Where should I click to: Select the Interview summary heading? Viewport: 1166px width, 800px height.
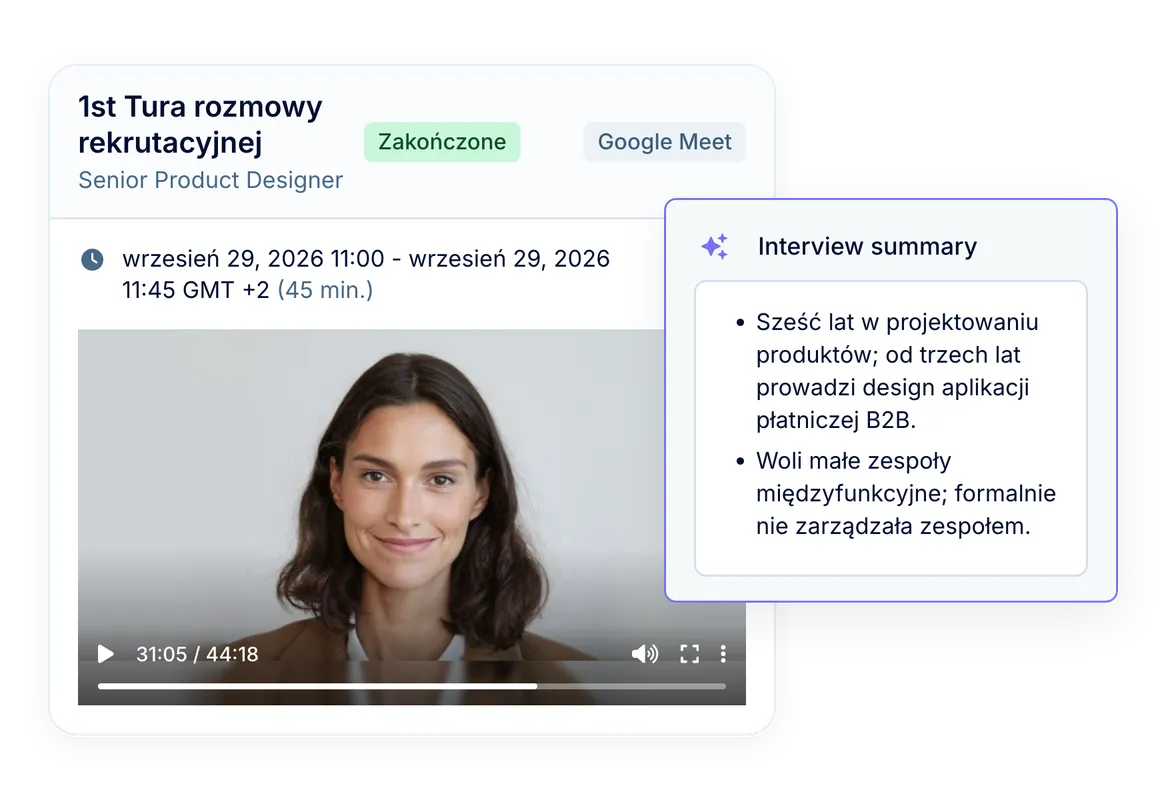click(x=867, y=246)
